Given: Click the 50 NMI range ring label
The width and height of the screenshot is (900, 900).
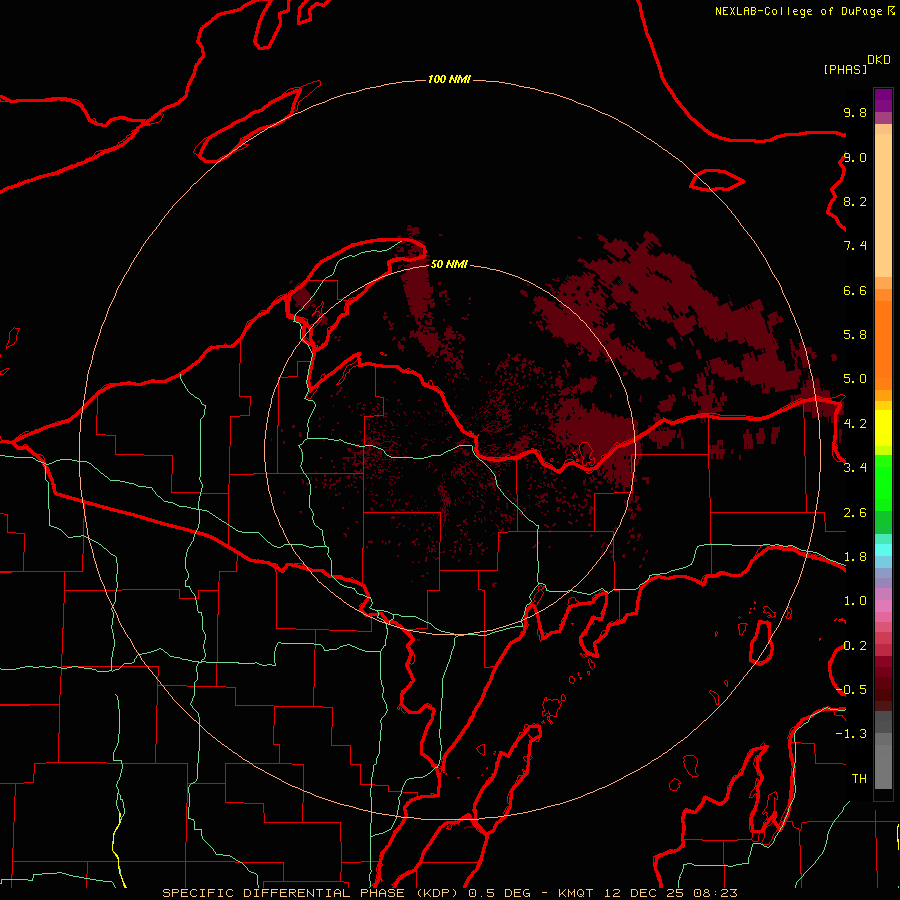Looking at the screenshot, I should (449, 264).
